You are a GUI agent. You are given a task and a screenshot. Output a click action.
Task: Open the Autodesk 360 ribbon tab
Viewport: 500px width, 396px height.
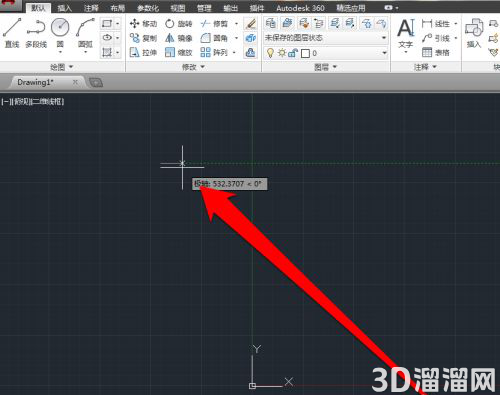pyautogui.click(x=300, y=8)
